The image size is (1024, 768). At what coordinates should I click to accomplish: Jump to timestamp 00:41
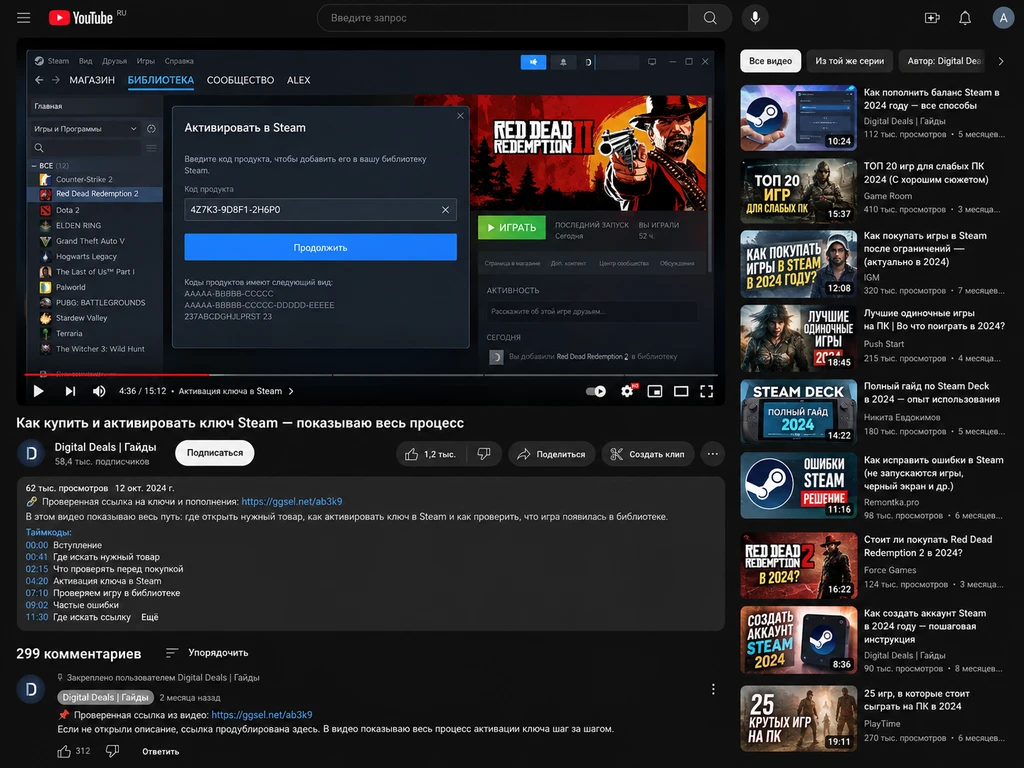[x=37, y=557]
